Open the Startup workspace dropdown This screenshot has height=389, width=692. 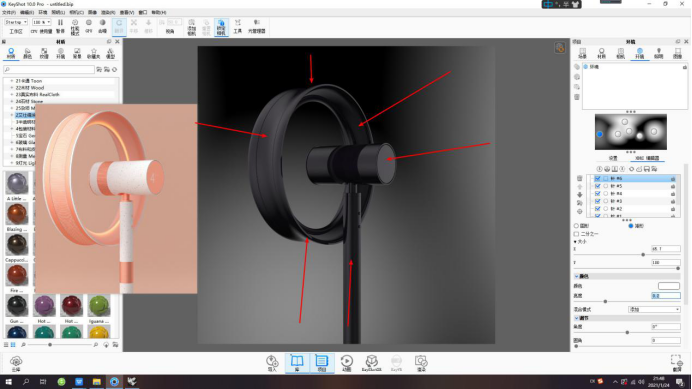[16, 22]
